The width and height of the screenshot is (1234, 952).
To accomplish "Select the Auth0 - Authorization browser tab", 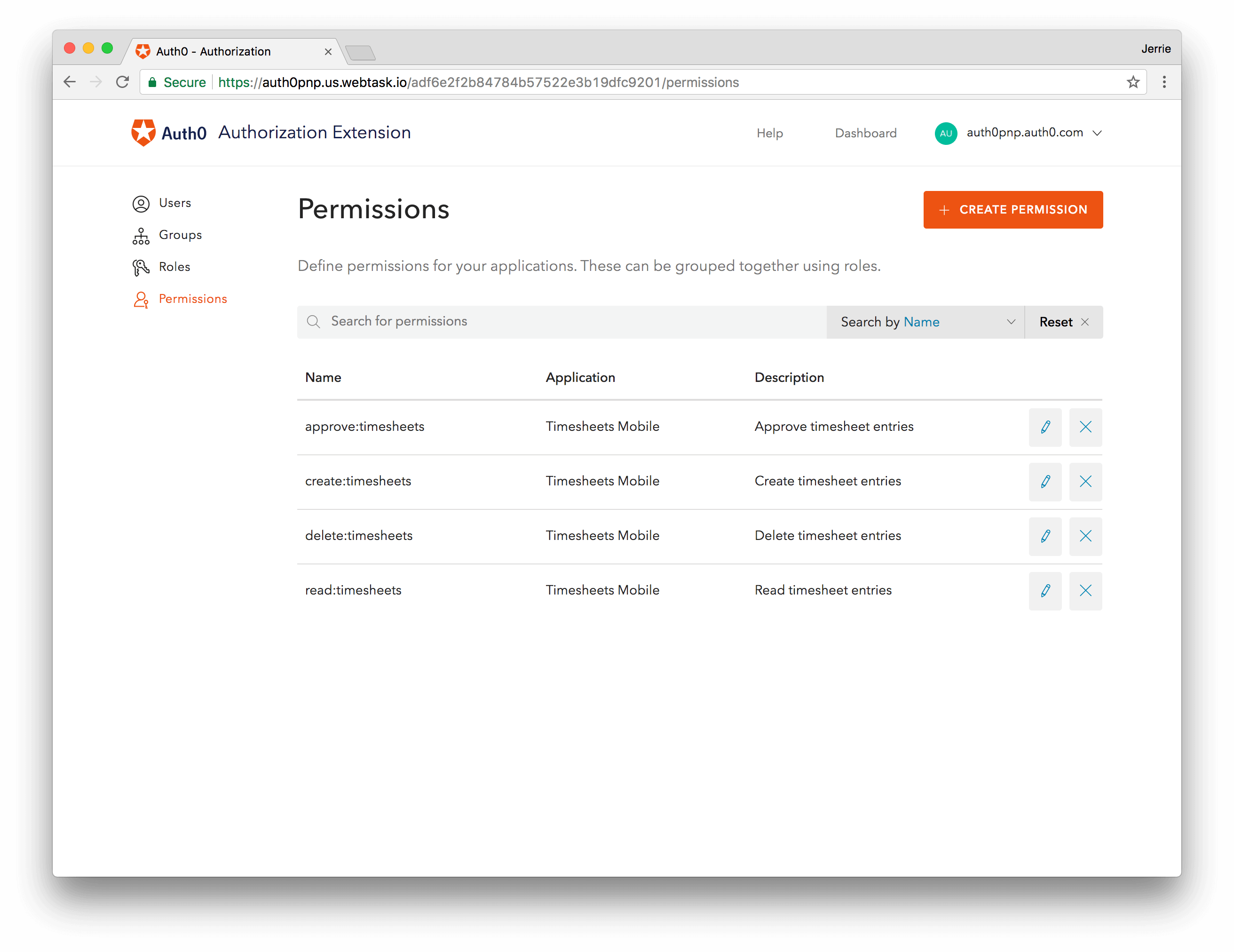I will click(233, 52).
